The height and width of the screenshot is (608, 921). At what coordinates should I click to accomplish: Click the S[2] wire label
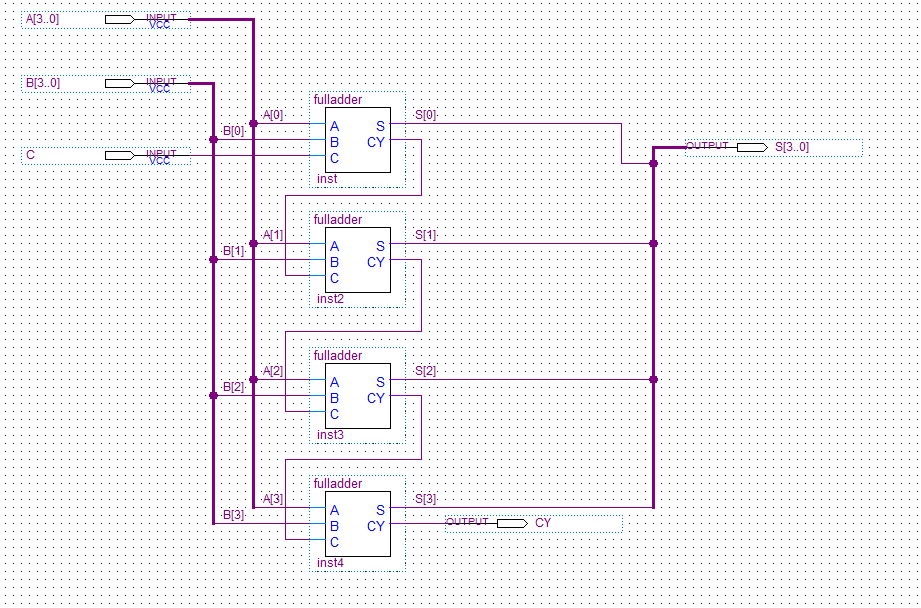(x=425, y=371)
